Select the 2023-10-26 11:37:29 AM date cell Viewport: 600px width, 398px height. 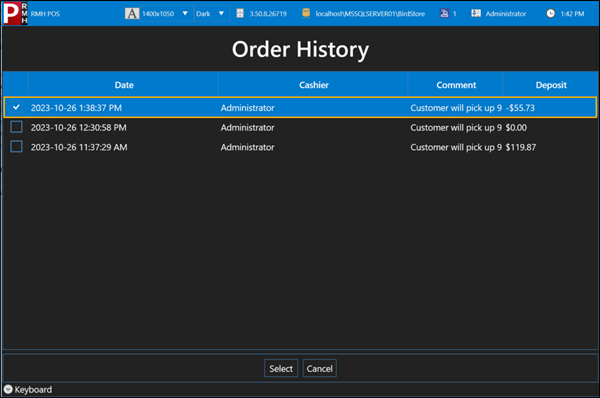click(79, 147)
